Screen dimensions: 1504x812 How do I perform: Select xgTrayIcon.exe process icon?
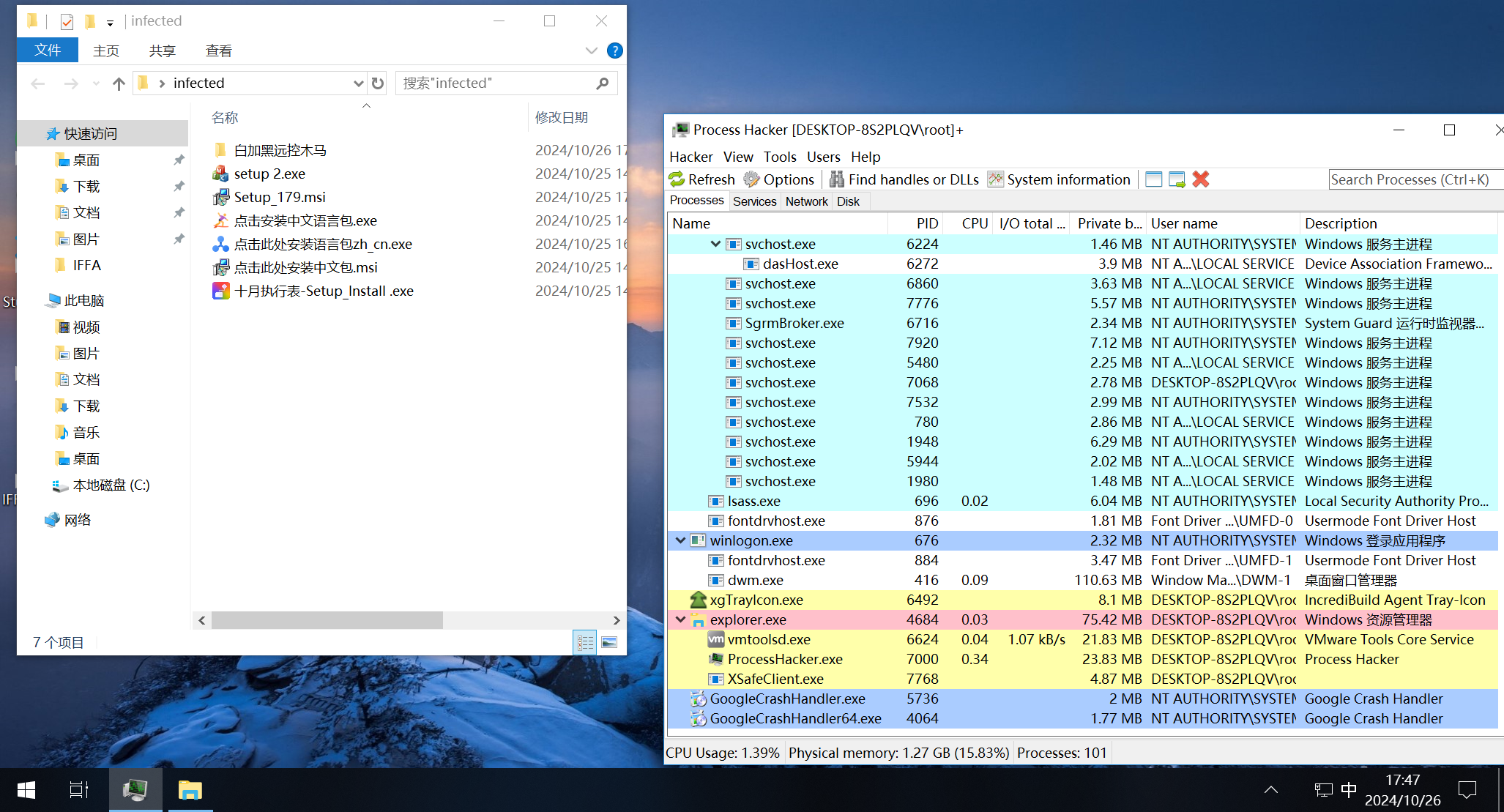699,600
